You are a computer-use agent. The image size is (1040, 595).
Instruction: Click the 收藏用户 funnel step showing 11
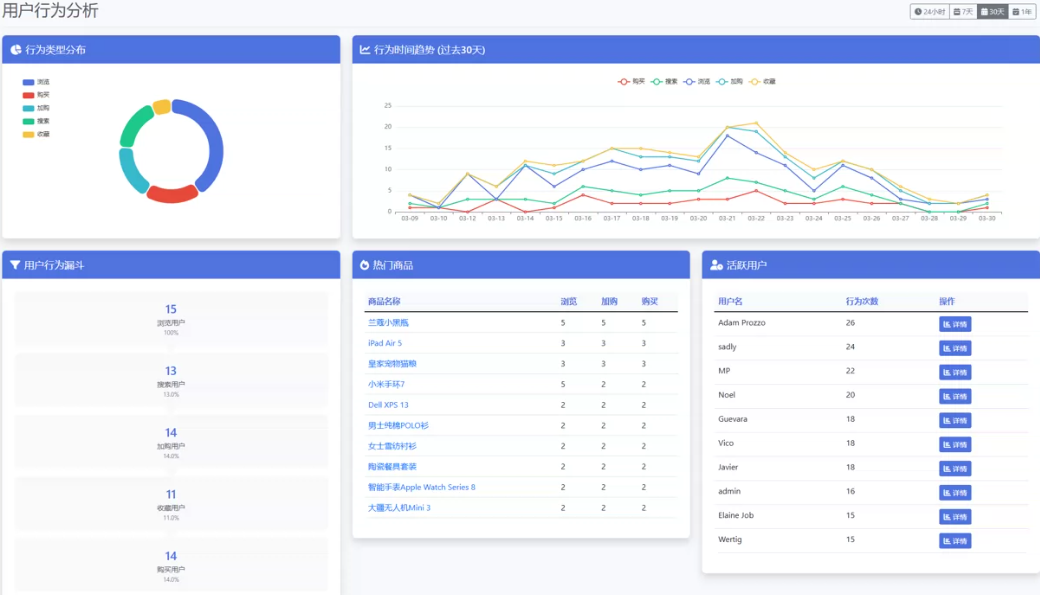tap(171, 503)
